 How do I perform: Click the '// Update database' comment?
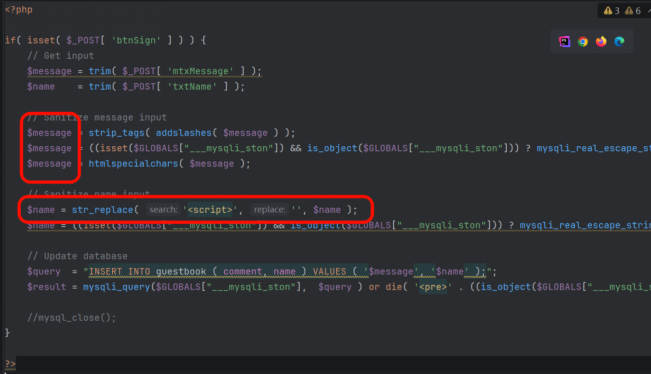coord(77,256)
